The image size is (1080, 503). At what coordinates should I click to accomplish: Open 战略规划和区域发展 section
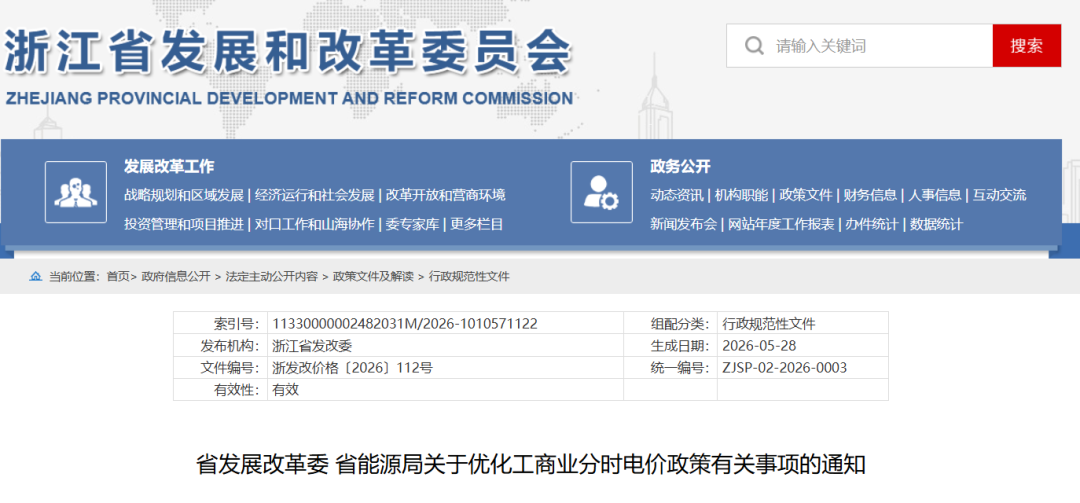(x=184, y=195)
